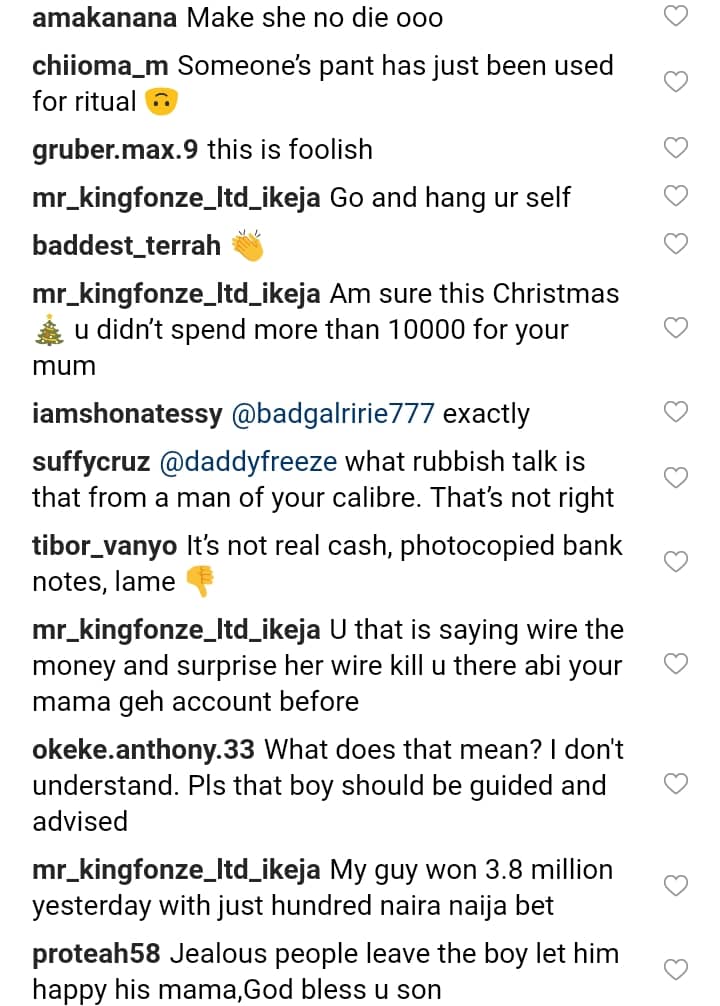Toggle like on okeke.anthony.33's comment
This screenshot has height=1006, width=720.
677,784
